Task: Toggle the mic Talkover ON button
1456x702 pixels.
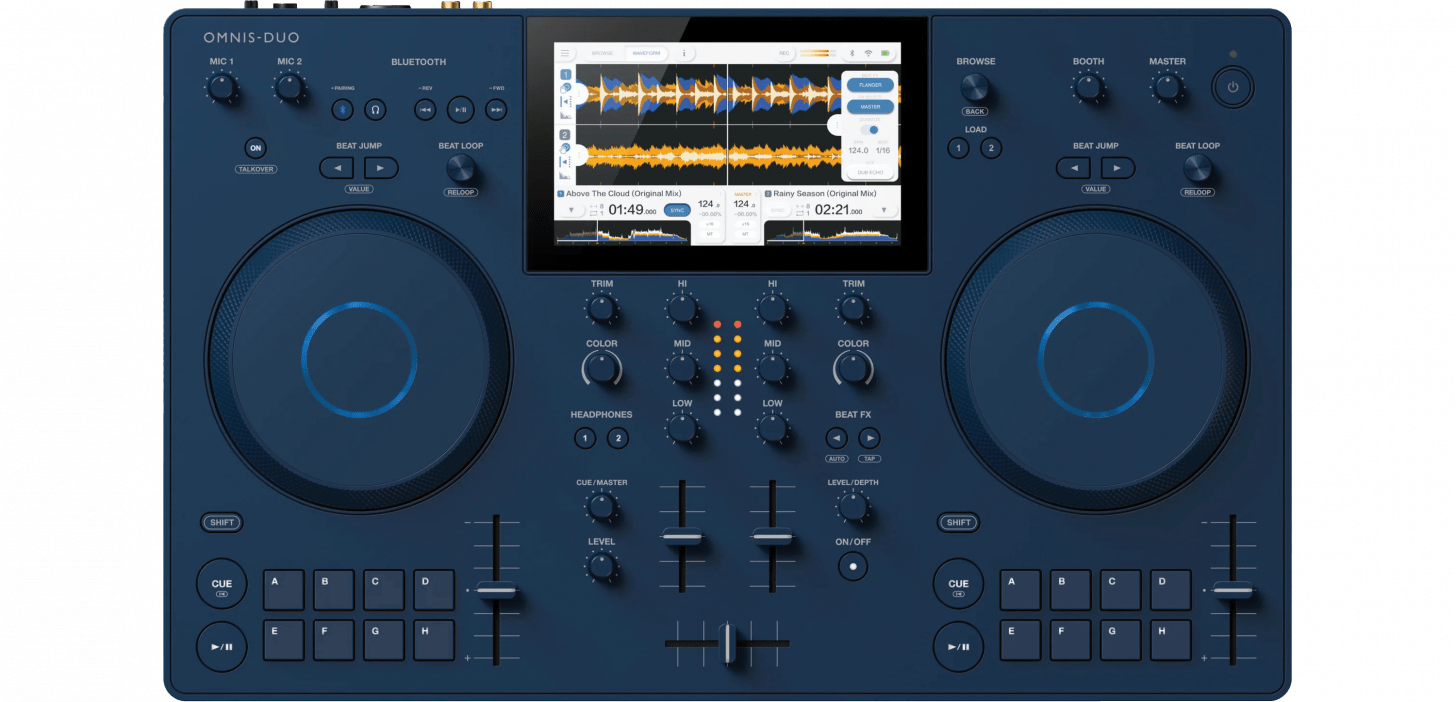Action: [x=255, y=148]
